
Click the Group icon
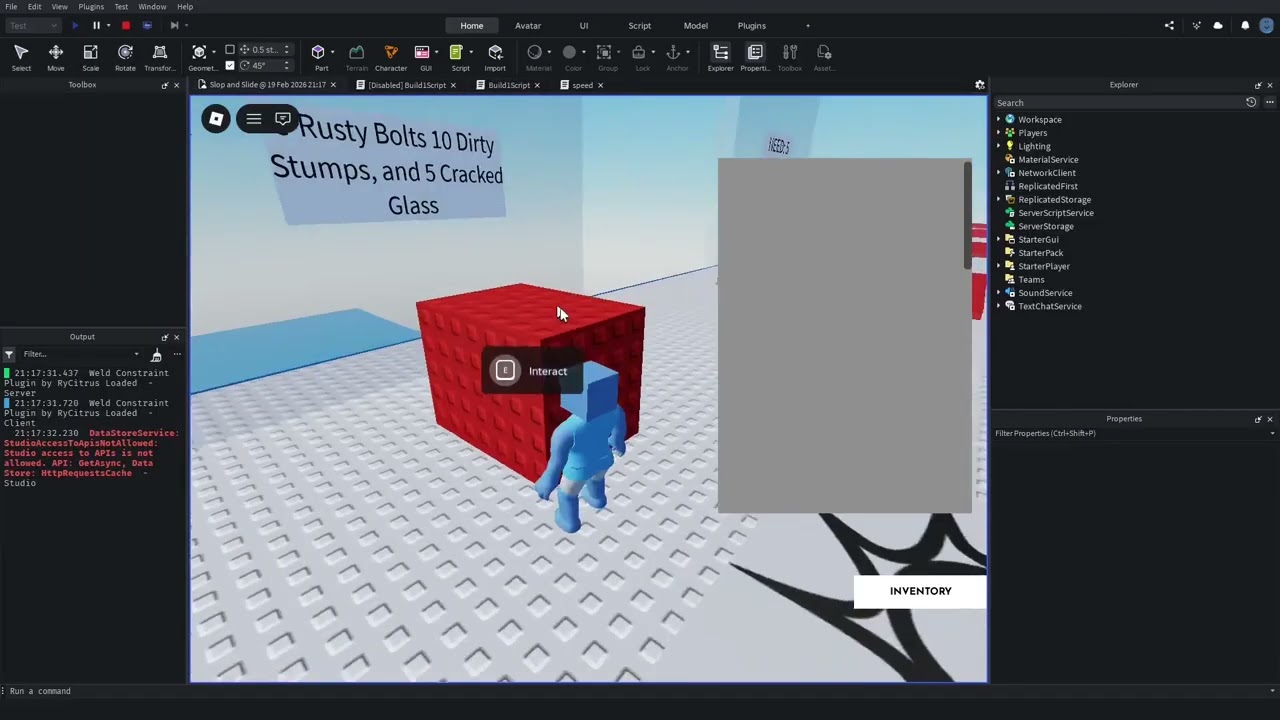[604, 52]
